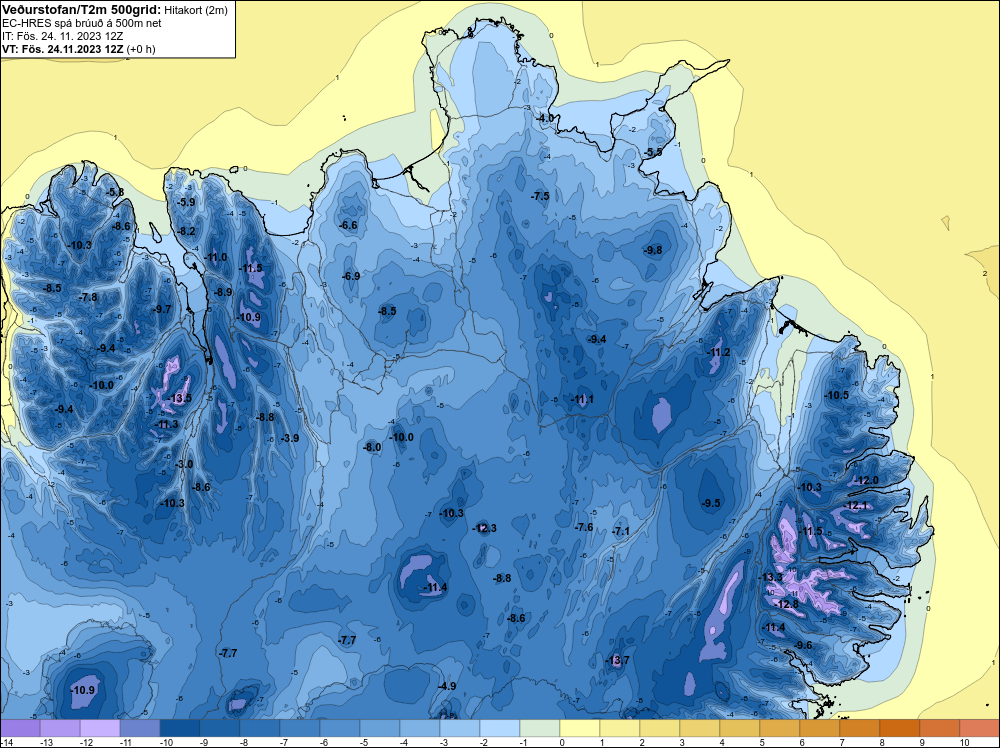Click the -8.9 temperature label
The height and width of the screenshot is (748, 1000).
tap(223, 292)
